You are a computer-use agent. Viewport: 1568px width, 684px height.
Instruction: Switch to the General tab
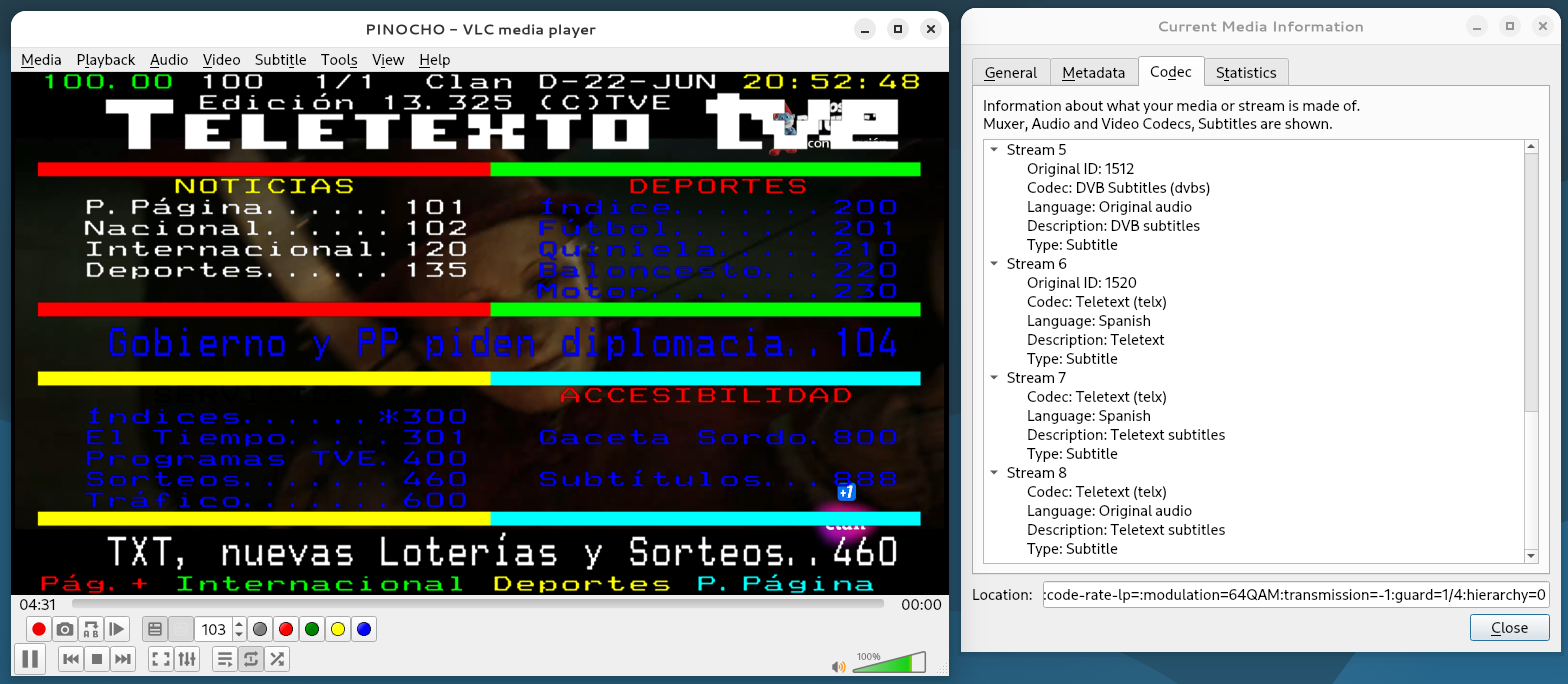1011,72
